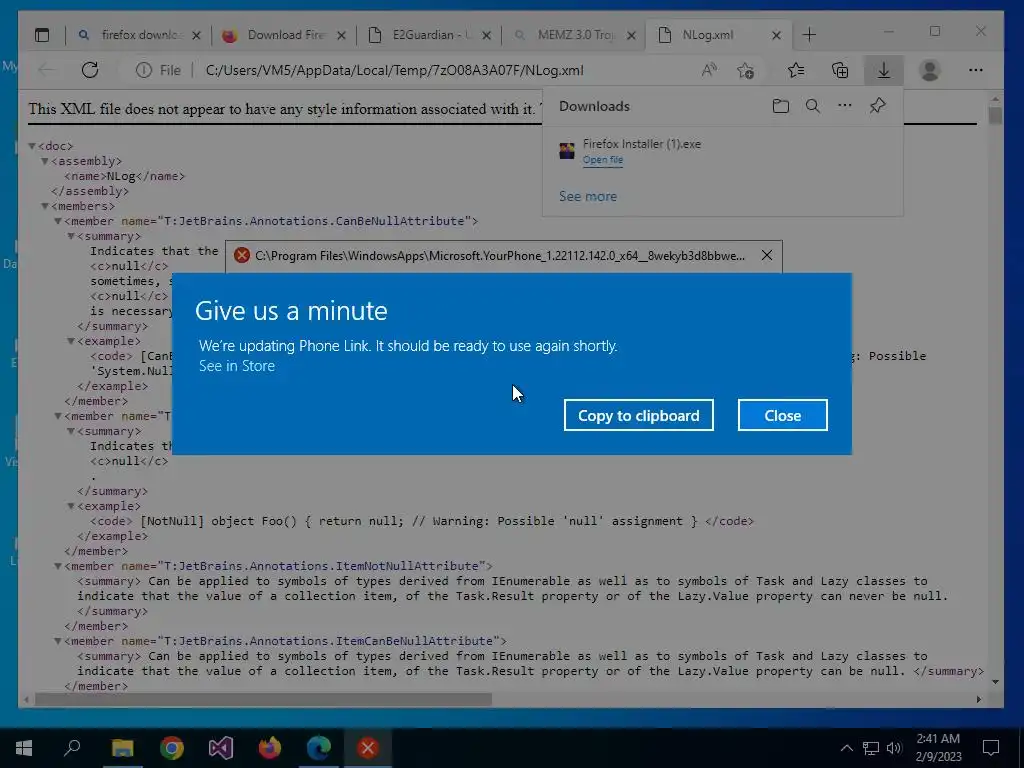
Task: Collapse the doc root XML node
Action: tap(32, 146)
